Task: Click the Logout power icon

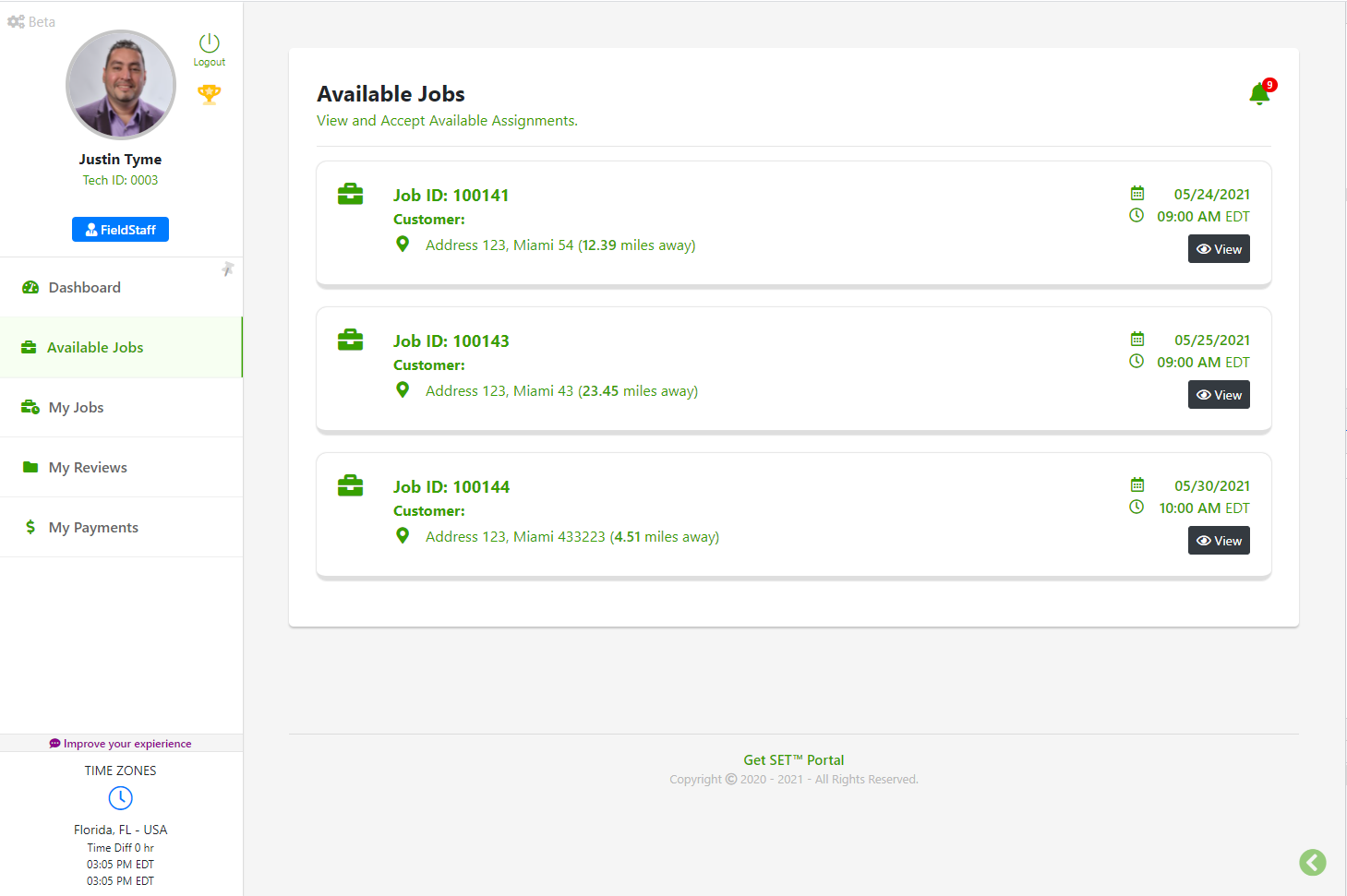Action: 210,43
